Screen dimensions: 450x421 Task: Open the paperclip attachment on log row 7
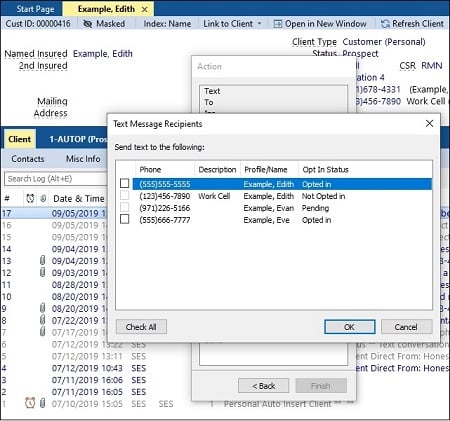42,332
